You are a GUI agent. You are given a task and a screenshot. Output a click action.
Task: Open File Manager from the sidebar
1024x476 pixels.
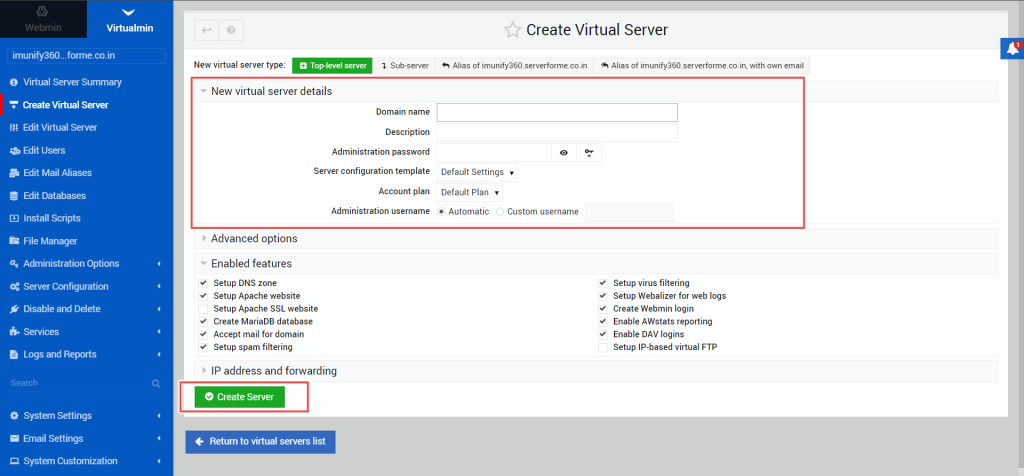50,241
